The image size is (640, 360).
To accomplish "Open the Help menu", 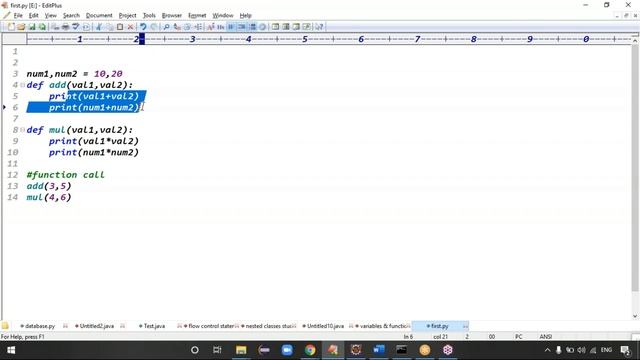I will 245,16.
